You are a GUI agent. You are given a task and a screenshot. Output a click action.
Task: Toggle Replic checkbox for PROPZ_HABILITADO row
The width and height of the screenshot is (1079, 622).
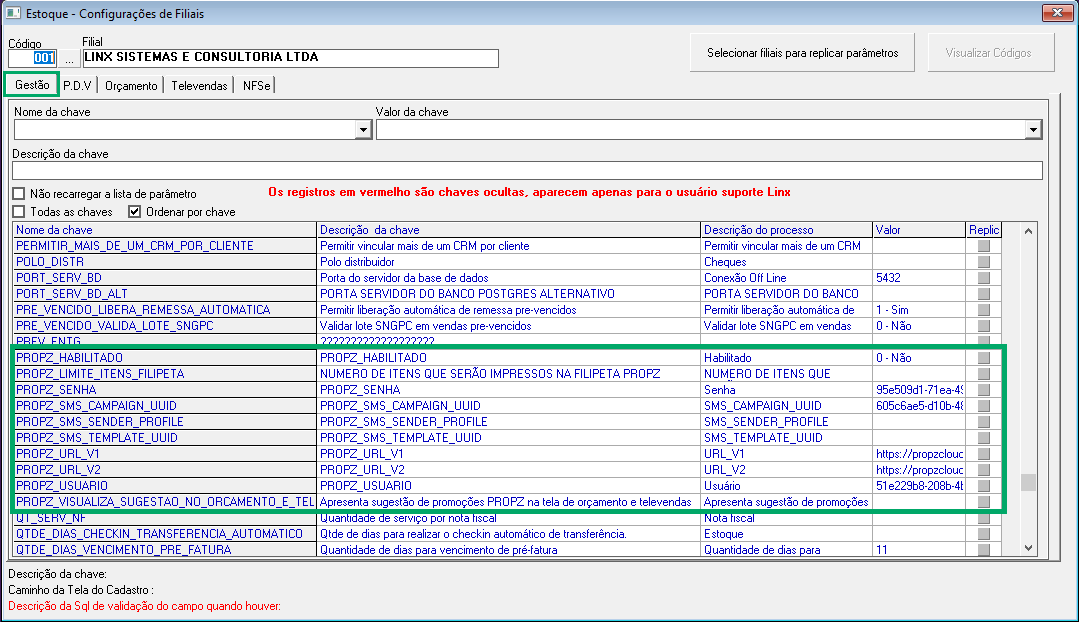tap(983, 358)
